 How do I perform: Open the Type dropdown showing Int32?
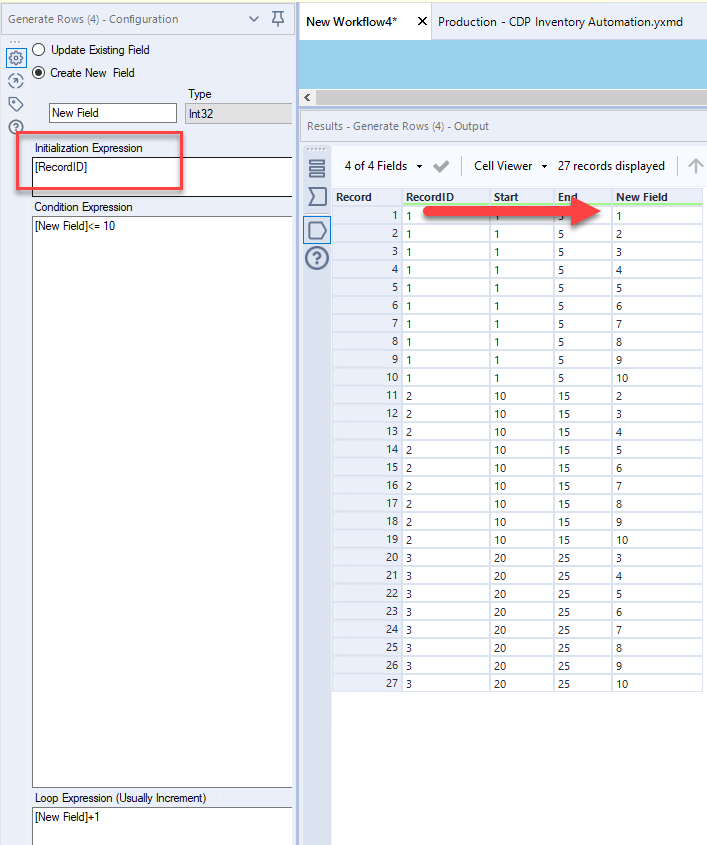[x=239, y=114]
